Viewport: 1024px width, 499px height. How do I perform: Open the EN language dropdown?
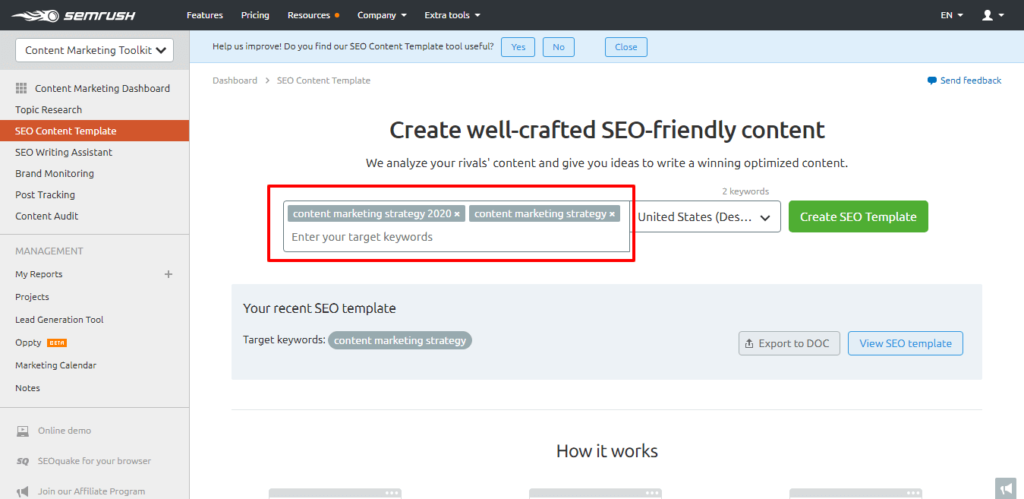point(952,15)
